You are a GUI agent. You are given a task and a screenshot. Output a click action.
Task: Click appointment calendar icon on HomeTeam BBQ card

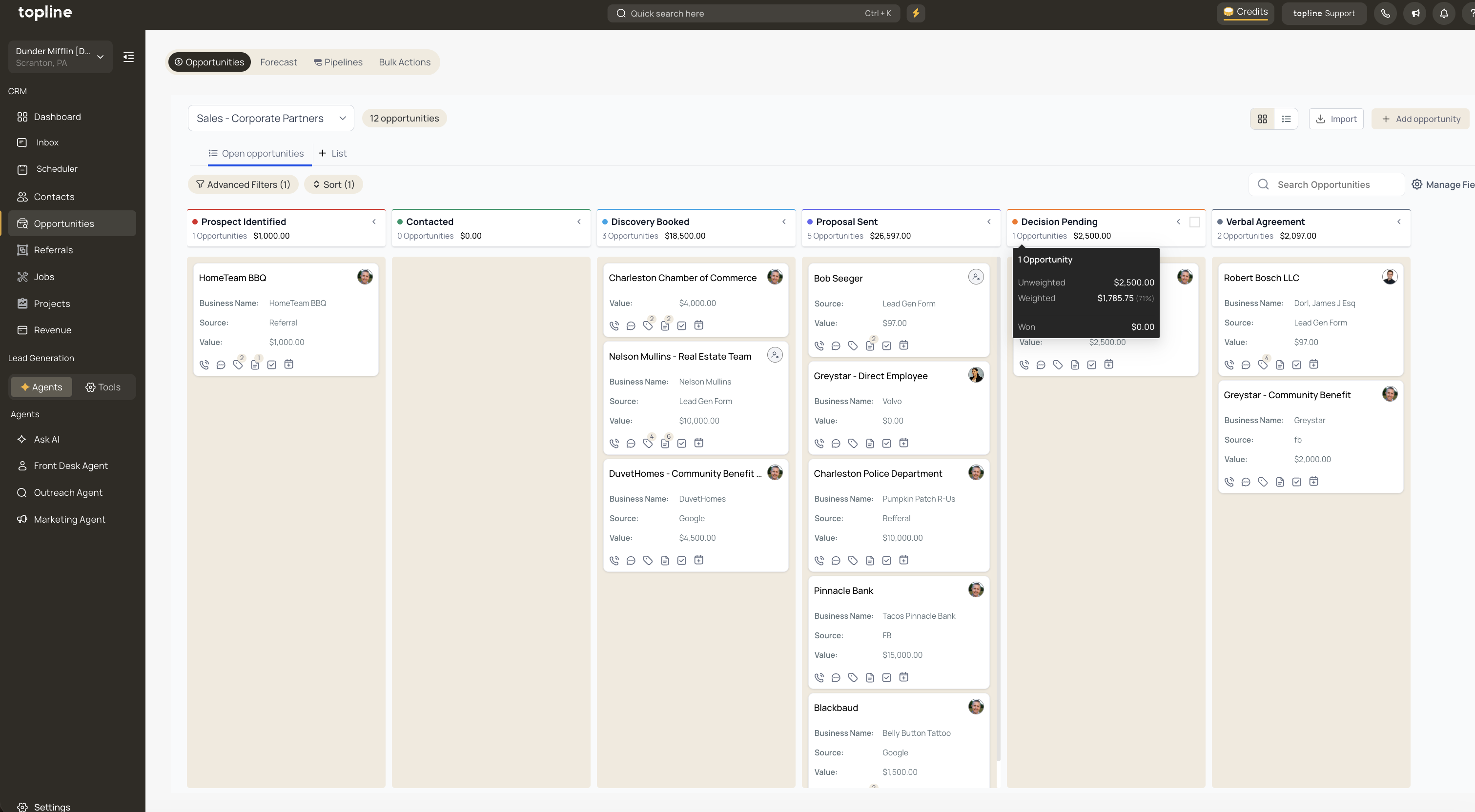click(x=289, y=364)
